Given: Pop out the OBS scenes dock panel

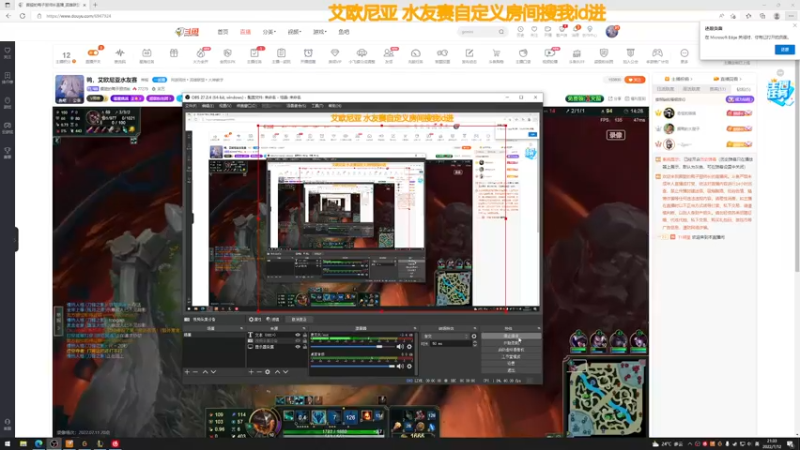Looking at the screenshot, I should [241, 329].
